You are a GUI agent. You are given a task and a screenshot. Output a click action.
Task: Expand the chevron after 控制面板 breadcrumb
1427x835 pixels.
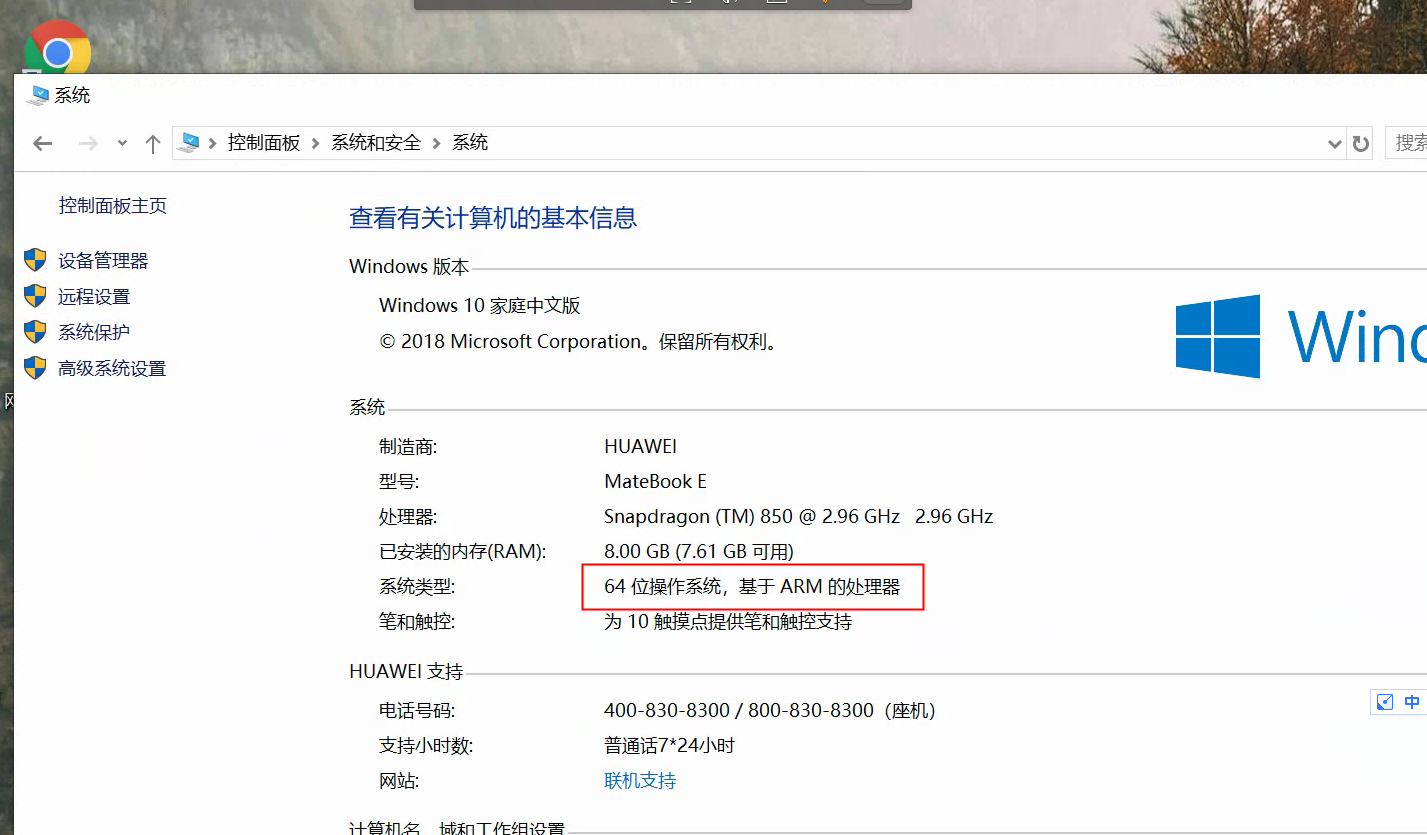[x=316, y=143]
